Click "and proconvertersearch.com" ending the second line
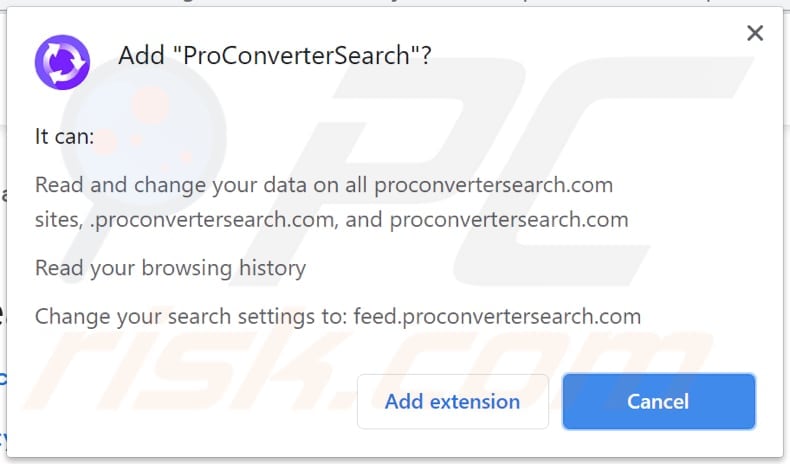The height and width of the screenshot is (464, 790). [x=487, y=220]
